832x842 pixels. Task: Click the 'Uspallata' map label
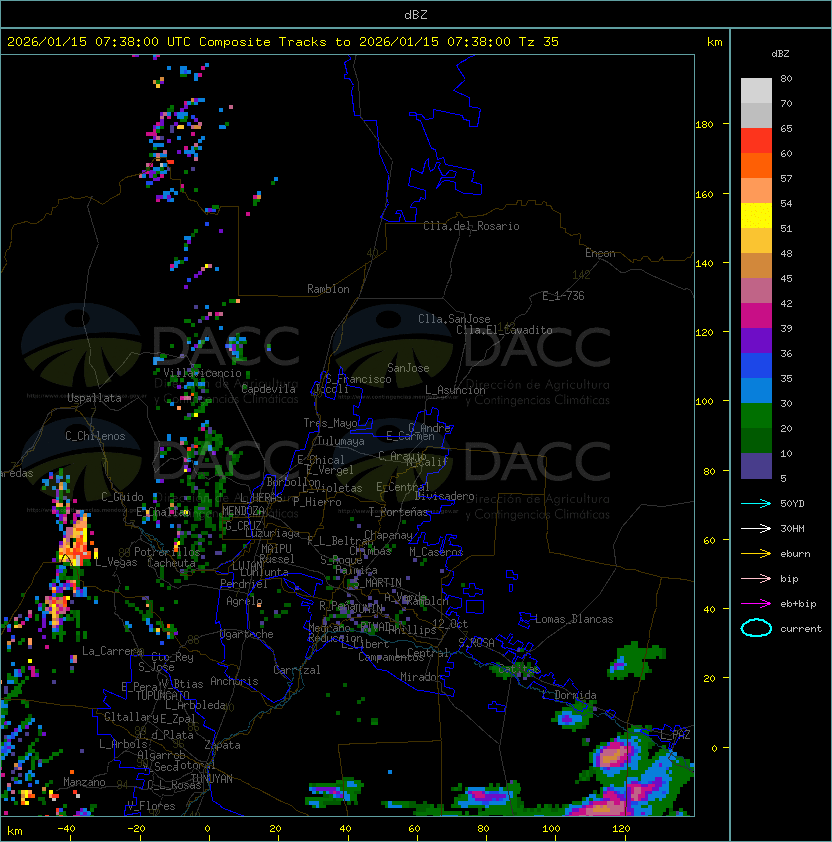[x=95, y=398]
